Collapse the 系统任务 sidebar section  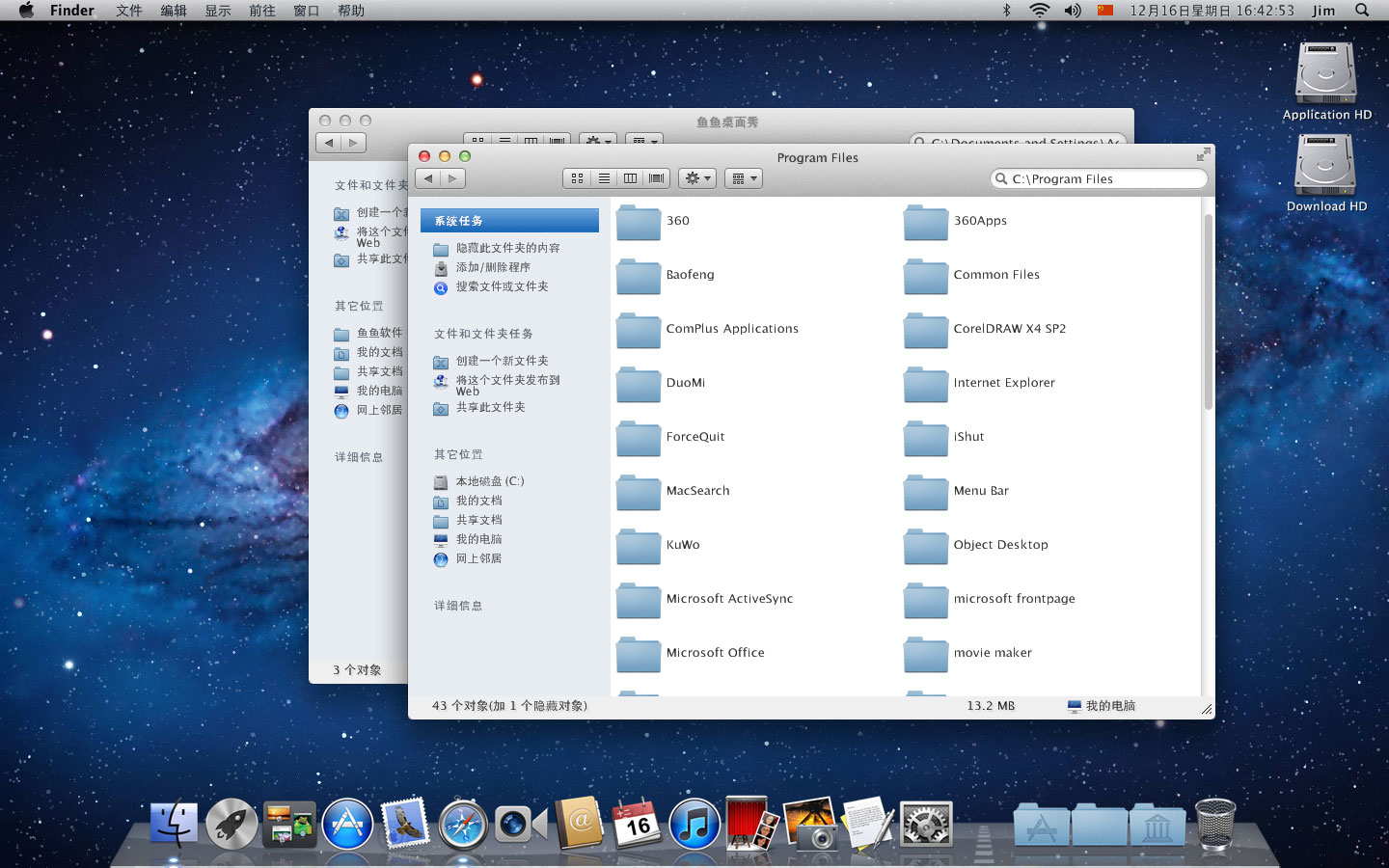pos(509,221)
